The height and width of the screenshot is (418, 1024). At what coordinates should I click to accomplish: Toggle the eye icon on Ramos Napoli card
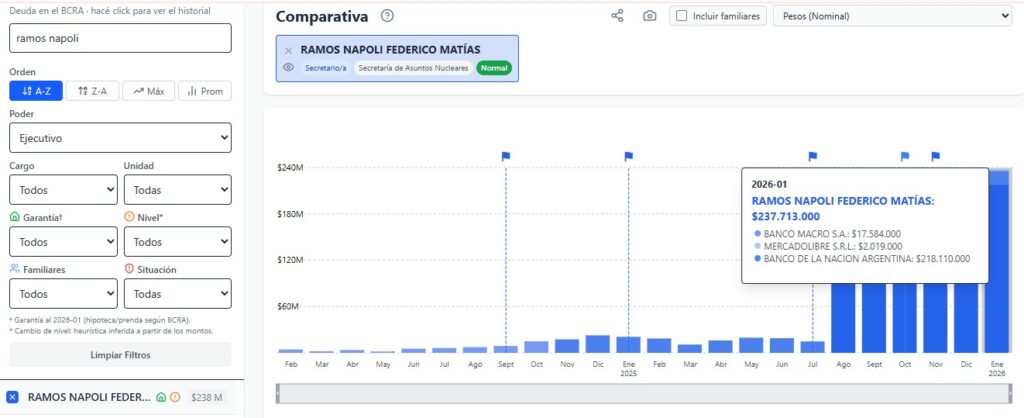pos(288,68)
